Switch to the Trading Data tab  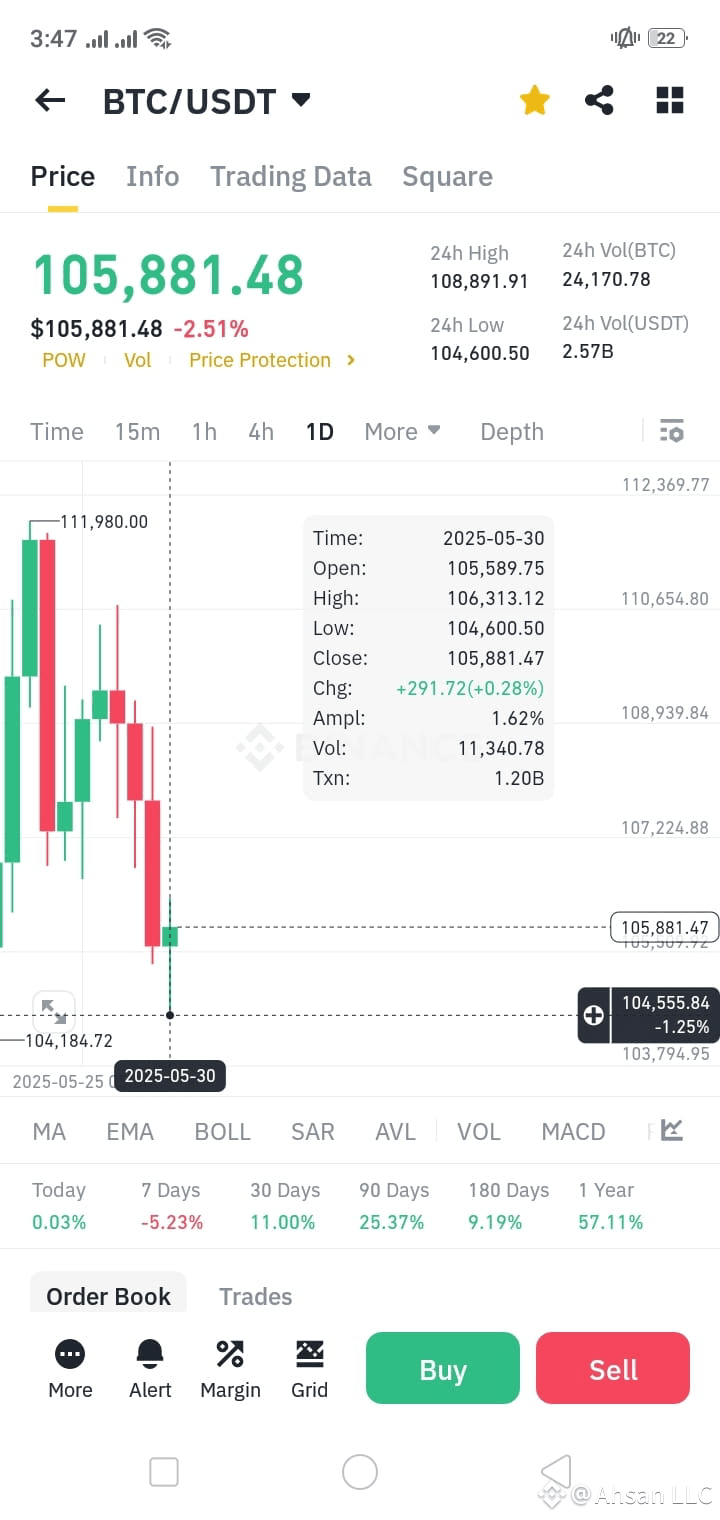[291, 177]
